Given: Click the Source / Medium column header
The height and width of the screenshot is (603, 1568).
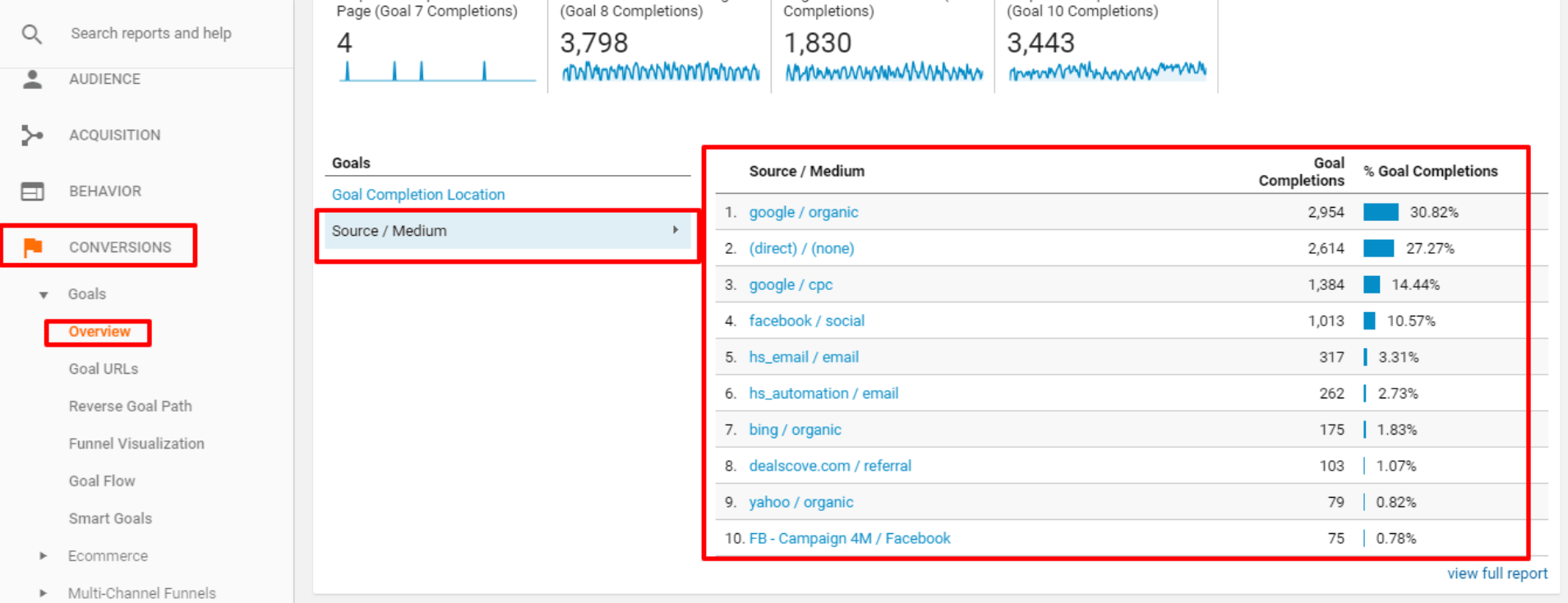Looking at the screenshot, I should 807,171.
